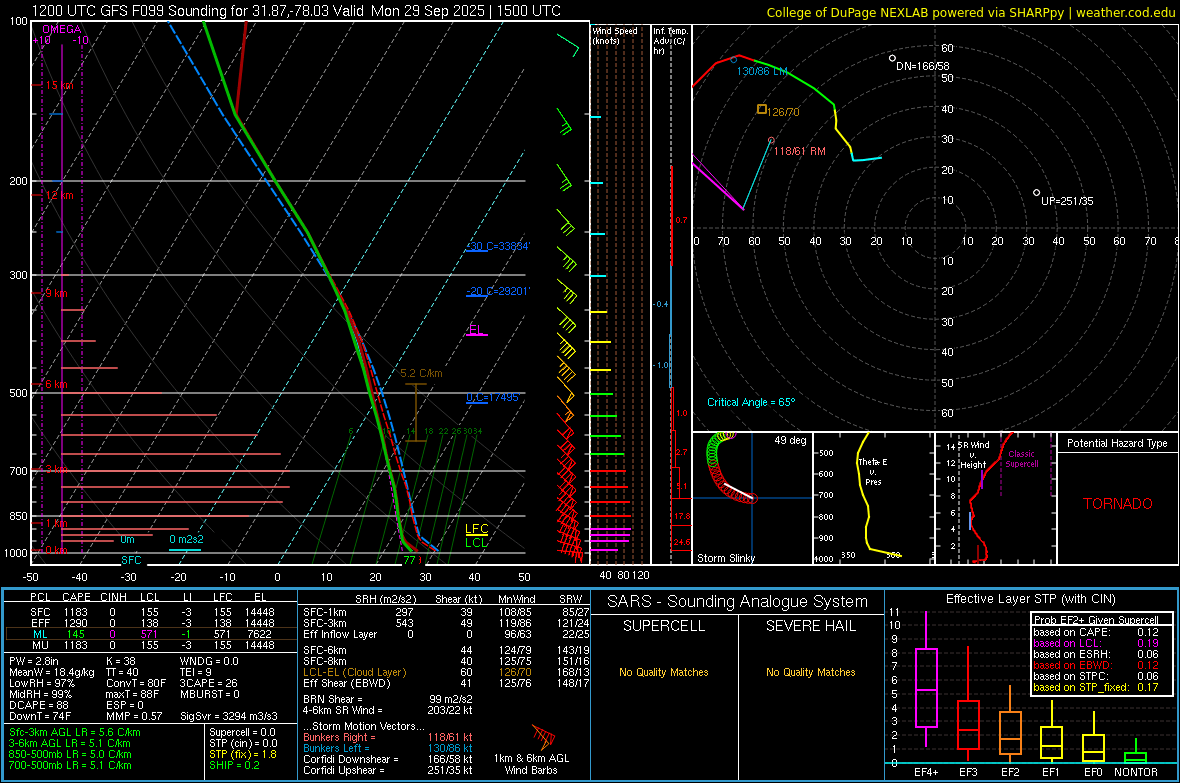Click the red TORNADO hazard text

point(1118,504)
